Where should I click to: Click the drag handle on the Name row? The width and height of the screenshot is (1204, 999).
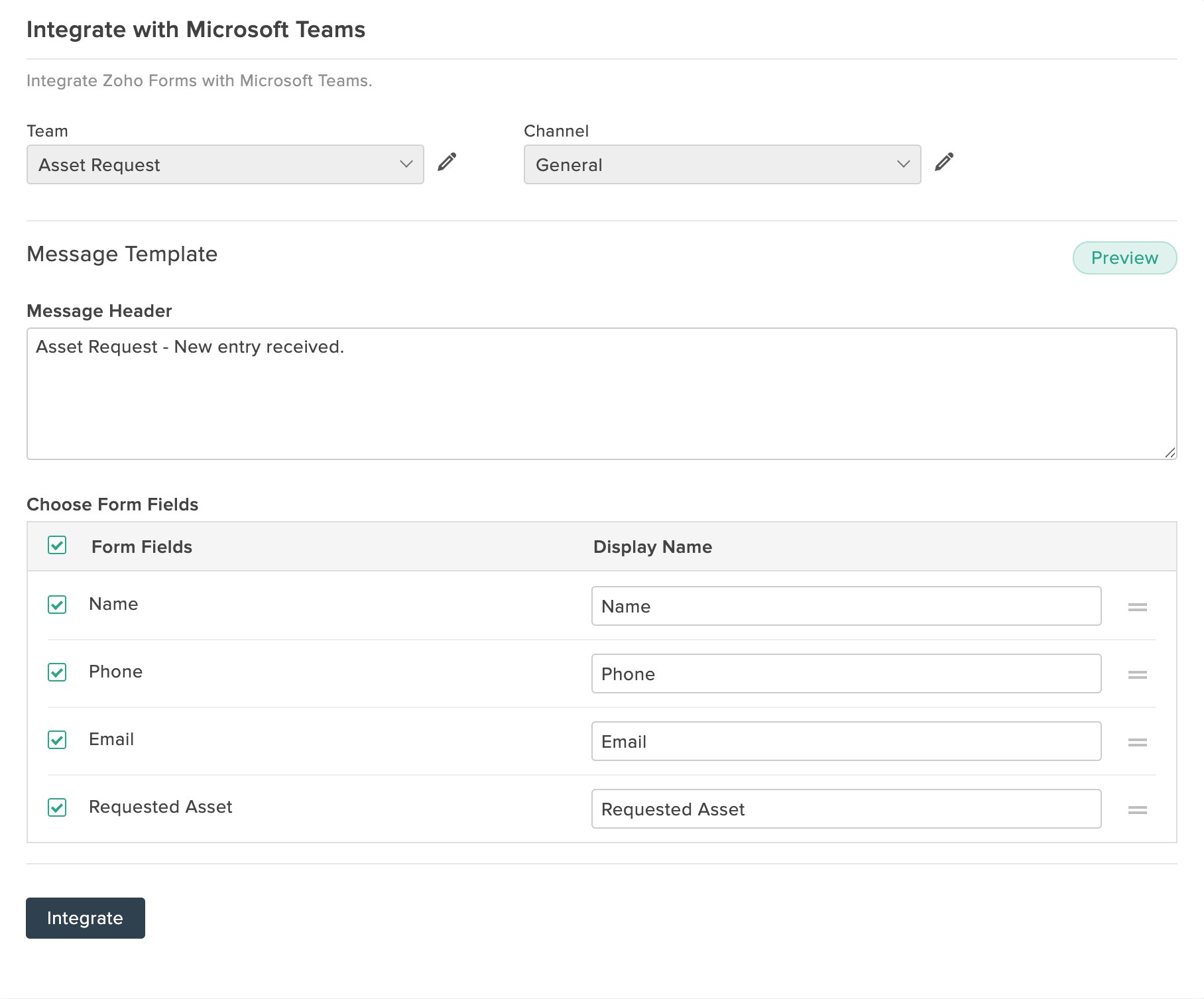[x=1137, y=607]
